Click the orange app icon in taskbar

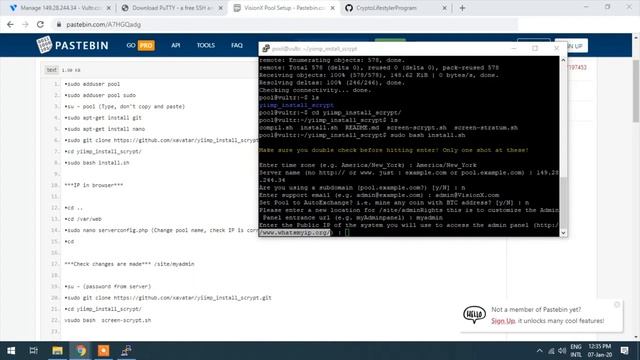103,351
